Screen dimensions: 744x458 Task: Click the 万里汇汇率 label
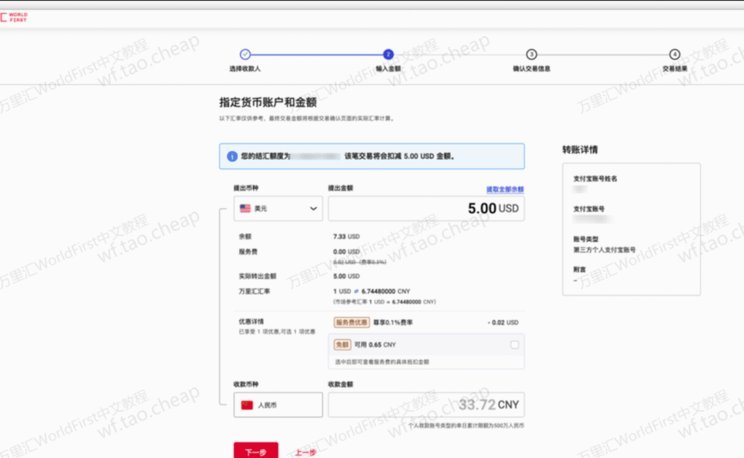(254, 291)
